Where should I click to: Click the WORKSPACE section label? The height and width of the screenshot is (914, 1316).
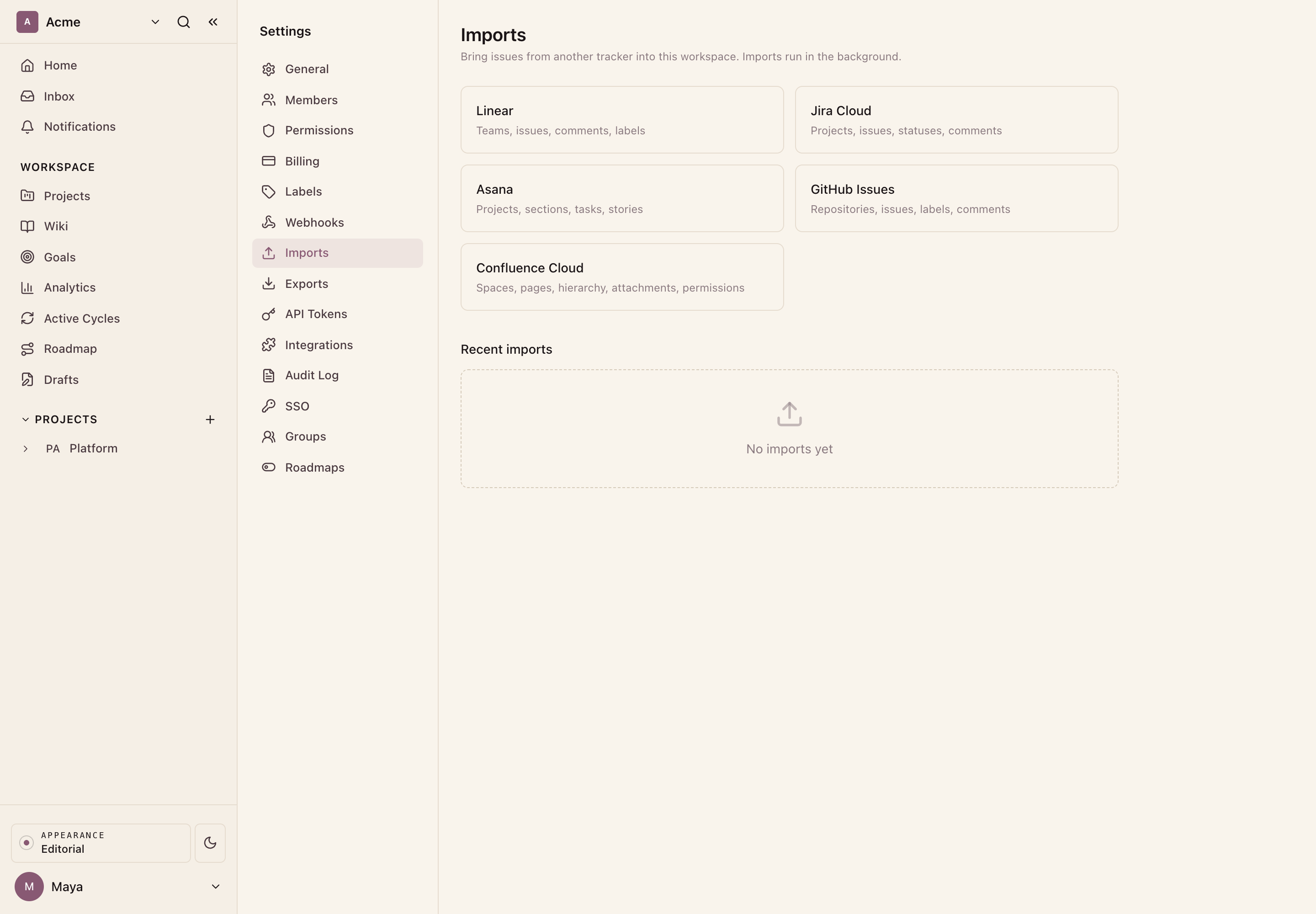click(58, 167)
